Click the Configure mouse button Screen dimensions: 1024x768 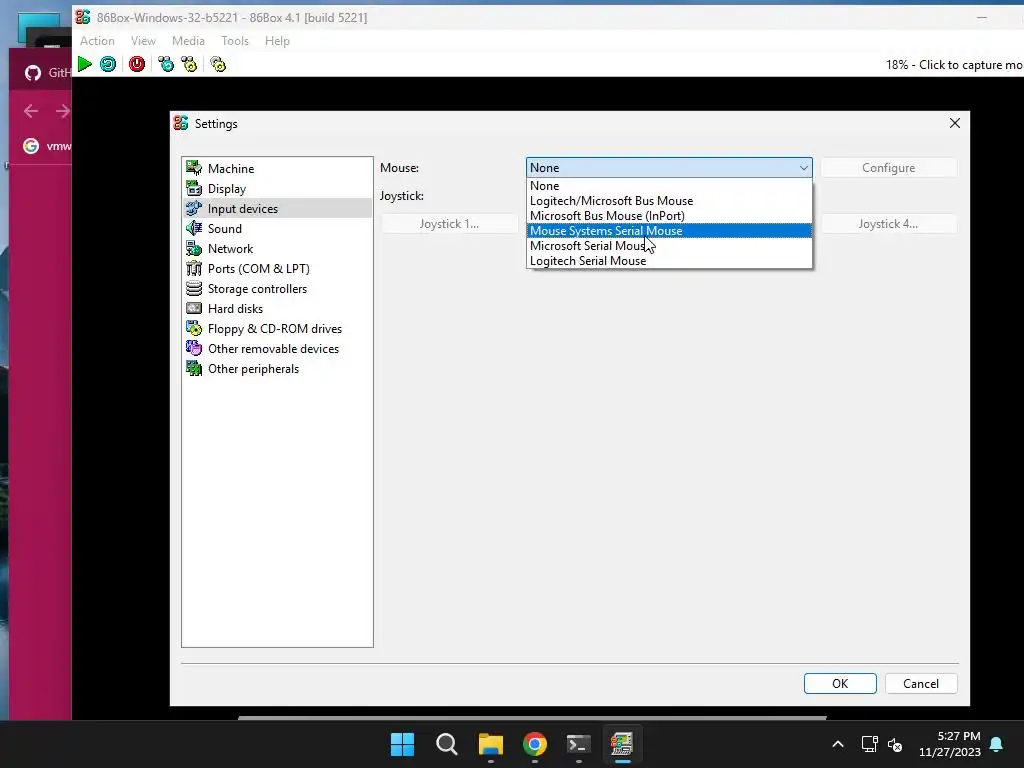point(888,168)
